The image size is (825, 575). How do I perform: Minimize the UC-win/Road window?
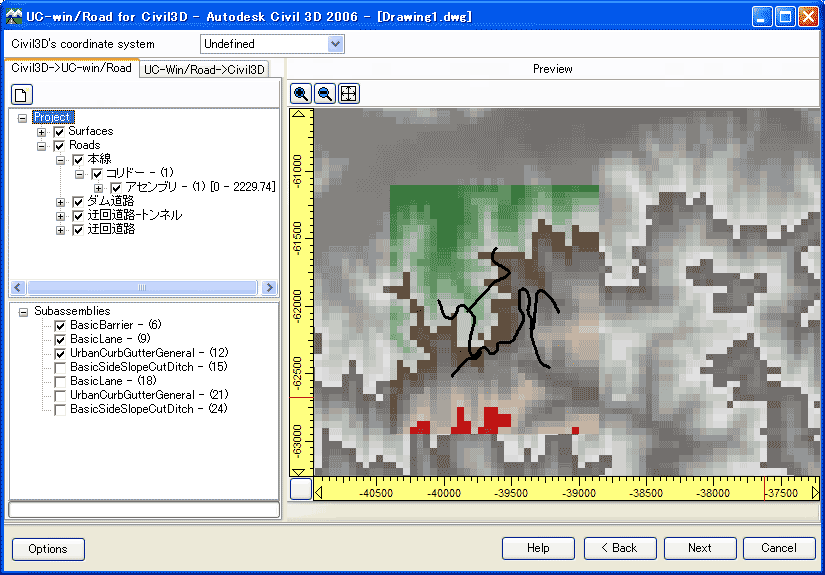click(761, 17)
